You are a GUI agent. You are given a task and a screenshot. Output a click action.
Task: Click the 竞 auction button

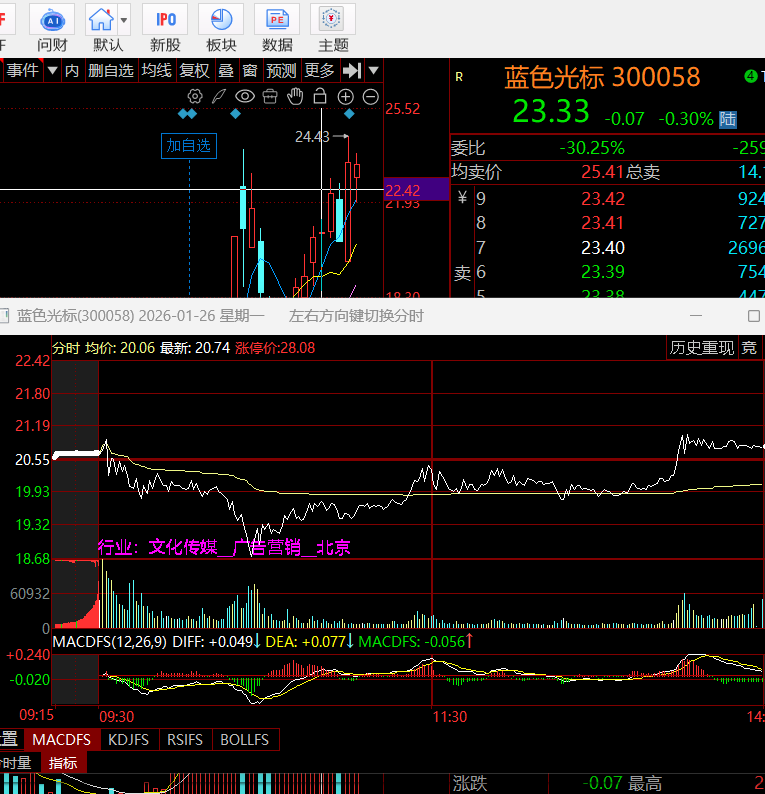pos(749,348)
